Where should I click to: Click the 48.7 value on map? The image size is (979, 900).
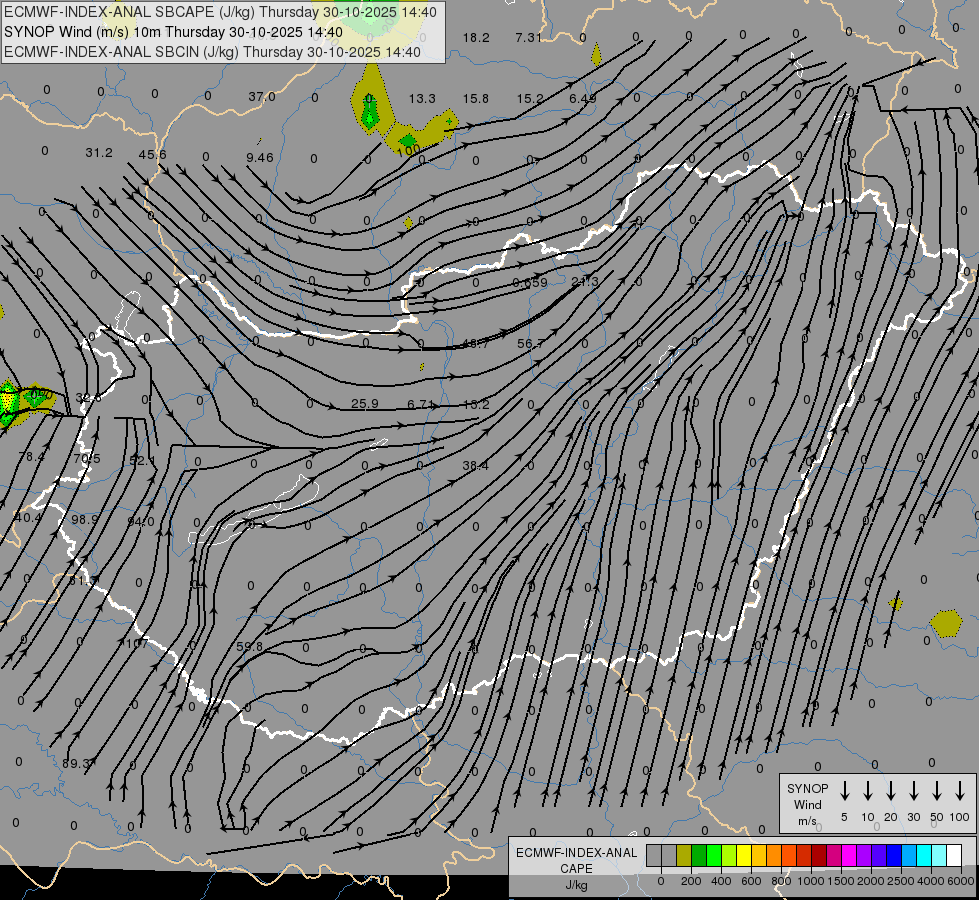[x=475, y=344]
